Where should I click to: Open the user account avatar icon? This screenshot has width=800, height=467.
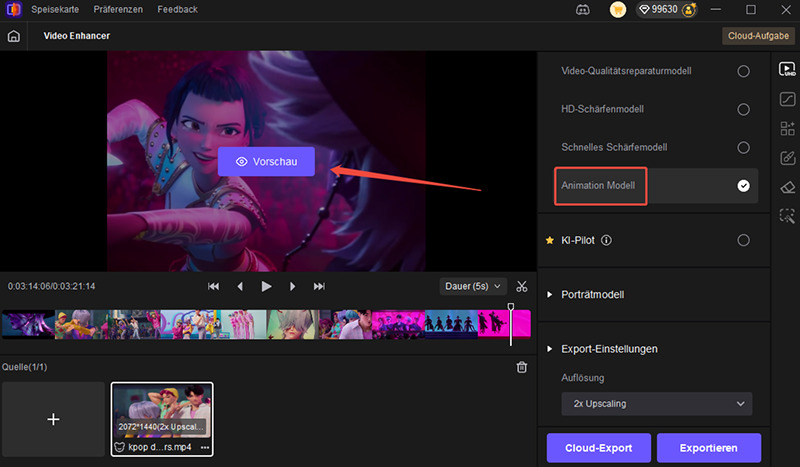coord(689,10)
